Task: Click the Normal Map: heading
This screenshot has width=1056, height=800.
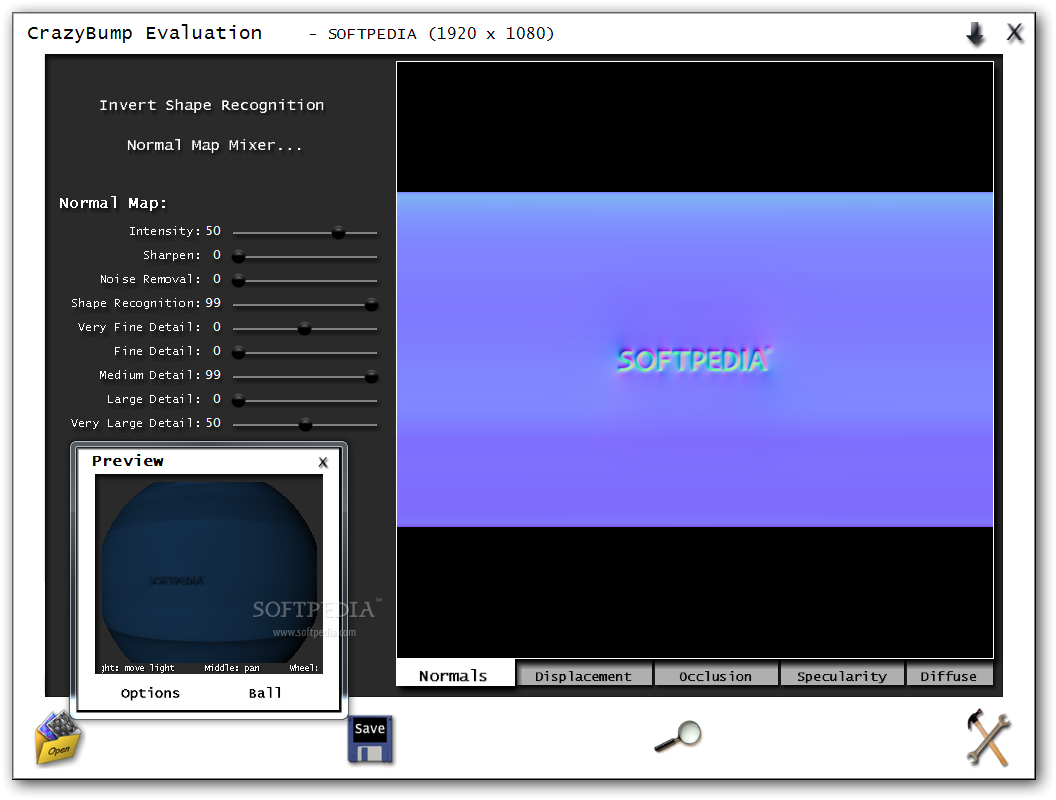Action: click(x=112, y=203)
